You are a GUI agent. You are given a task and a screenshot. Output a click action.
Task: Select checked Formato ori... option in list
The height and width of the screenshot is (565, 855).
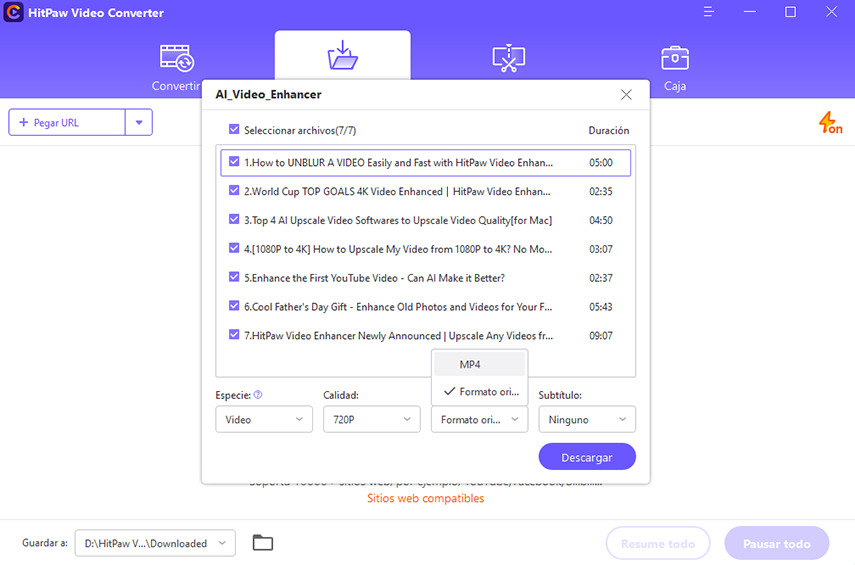coord(480,392)
